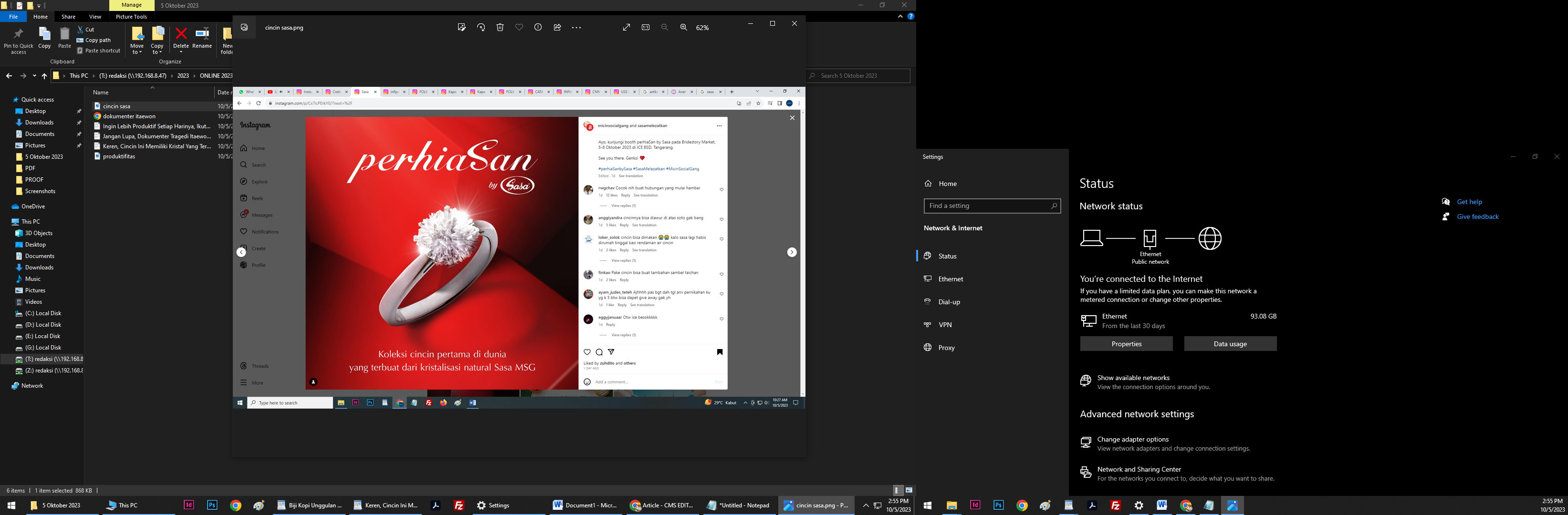Click Paste shortcut in the Clipboard group
This screenshot has height=515, width=1568.
tap(99, 51)
